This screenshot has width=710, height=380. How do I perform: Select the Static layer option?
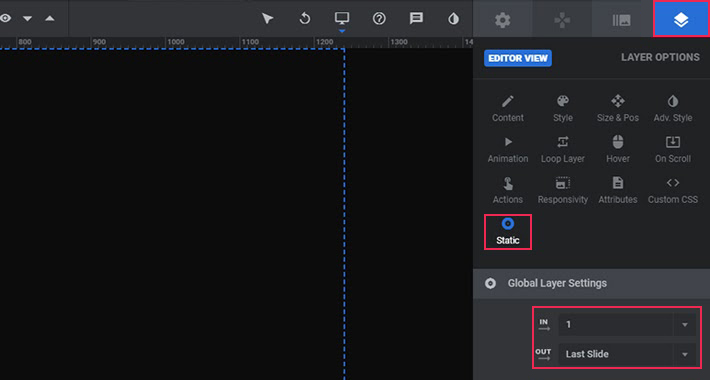point(508,232)
